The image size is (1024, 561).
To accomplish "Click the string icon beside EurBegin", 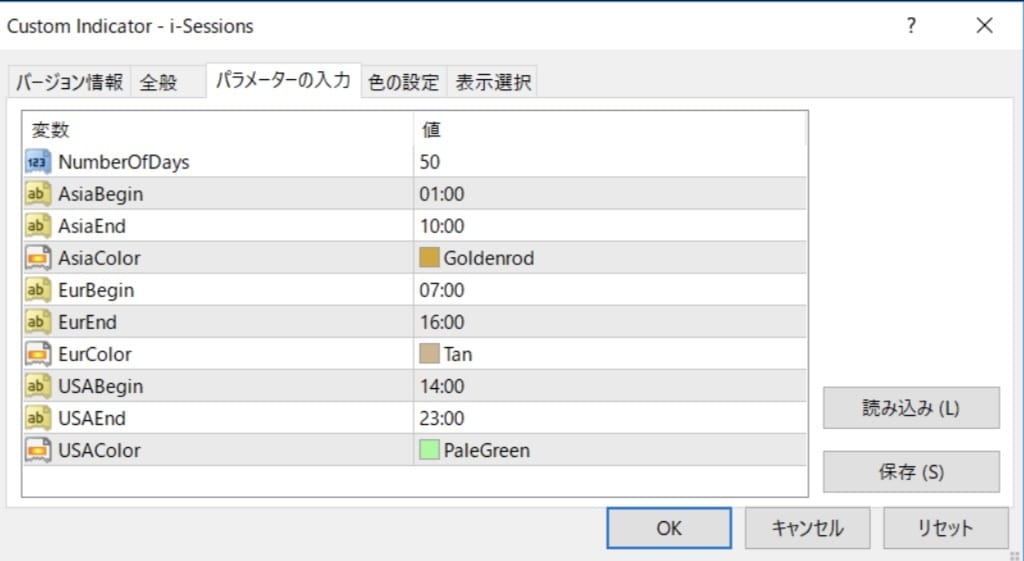I will (38, 290).
